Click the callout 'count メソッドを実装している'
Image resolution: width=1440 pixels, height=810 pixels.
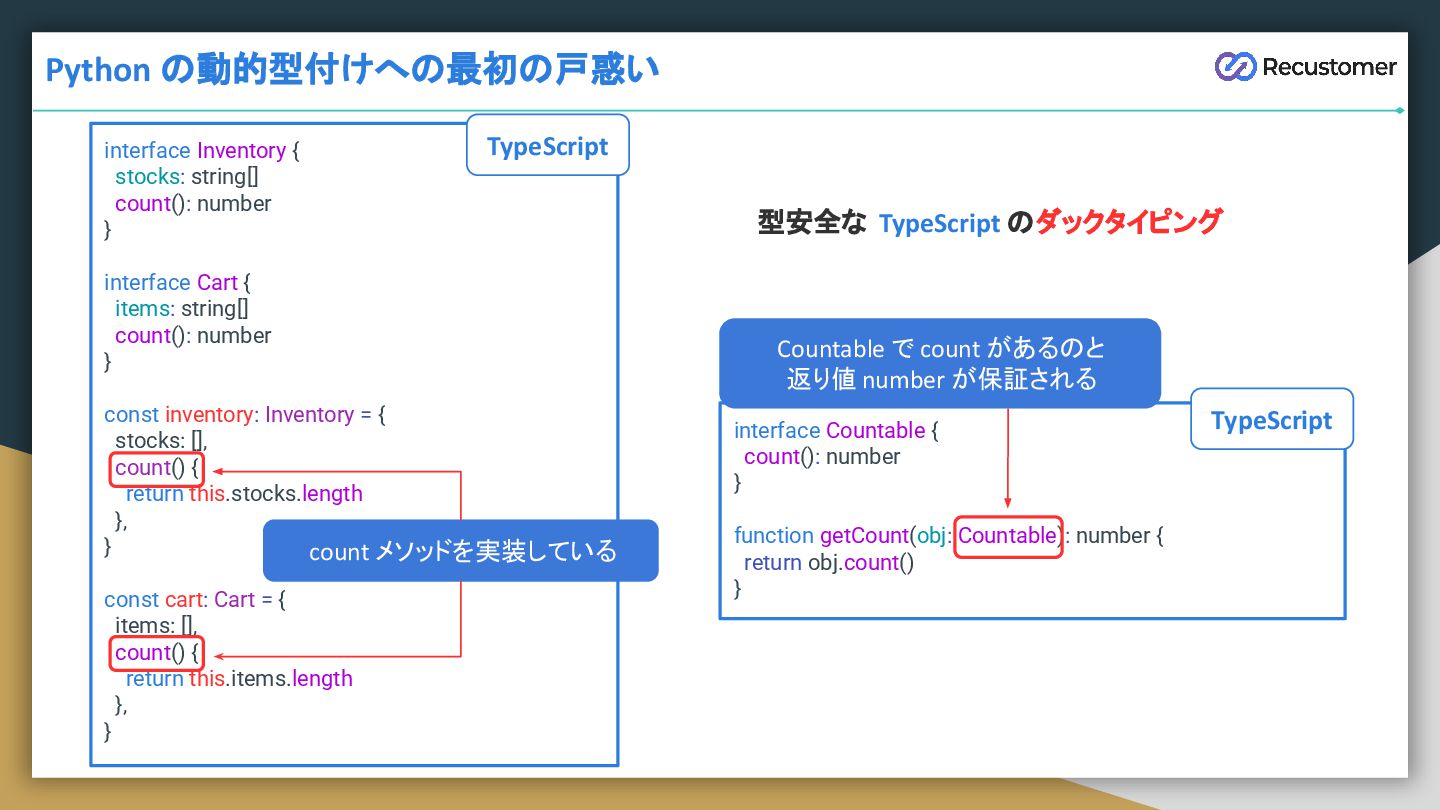point(461,551)
